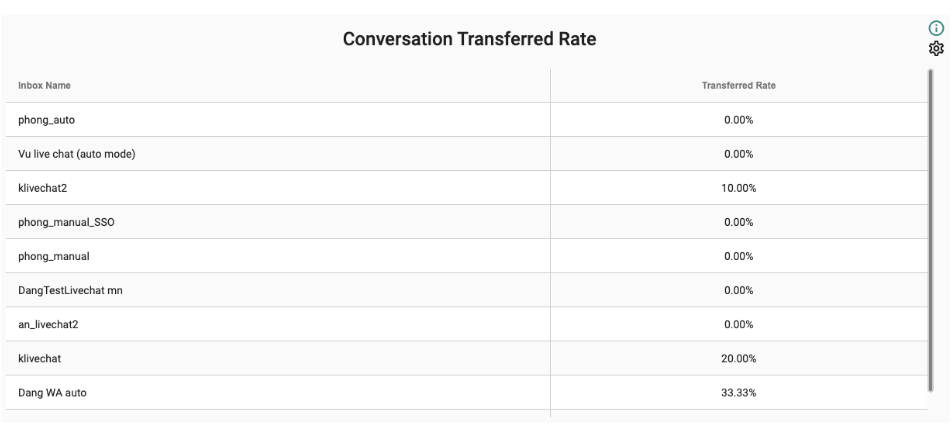Viewport: 952px width, 432px height.
Task: Select the klivechat inbox row
Action: point(466,358)
